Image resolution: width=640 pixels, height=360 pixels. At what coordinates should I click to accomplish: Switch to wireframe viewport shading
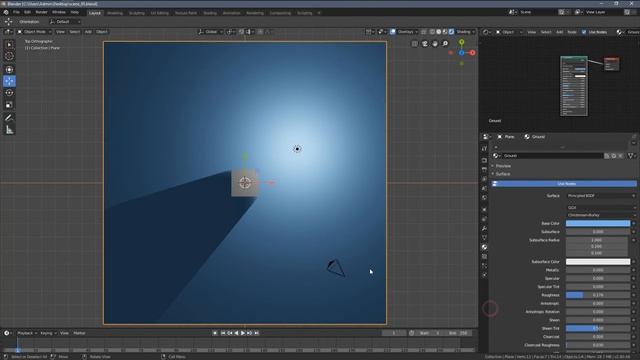click(432, 32)
